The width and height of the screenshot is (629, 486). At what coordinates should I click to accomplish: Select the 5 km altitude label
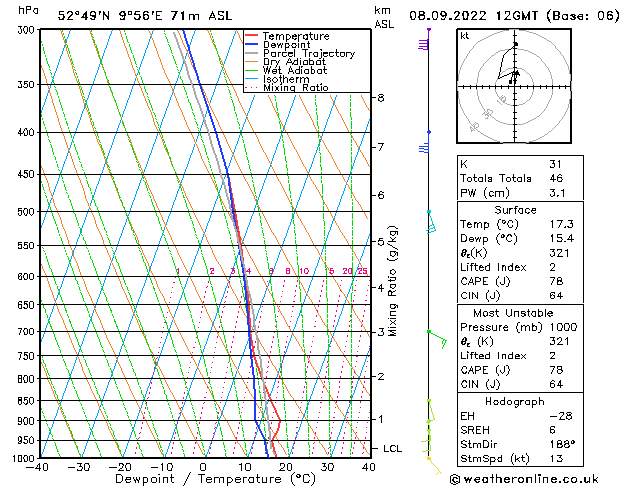point(380,242)
